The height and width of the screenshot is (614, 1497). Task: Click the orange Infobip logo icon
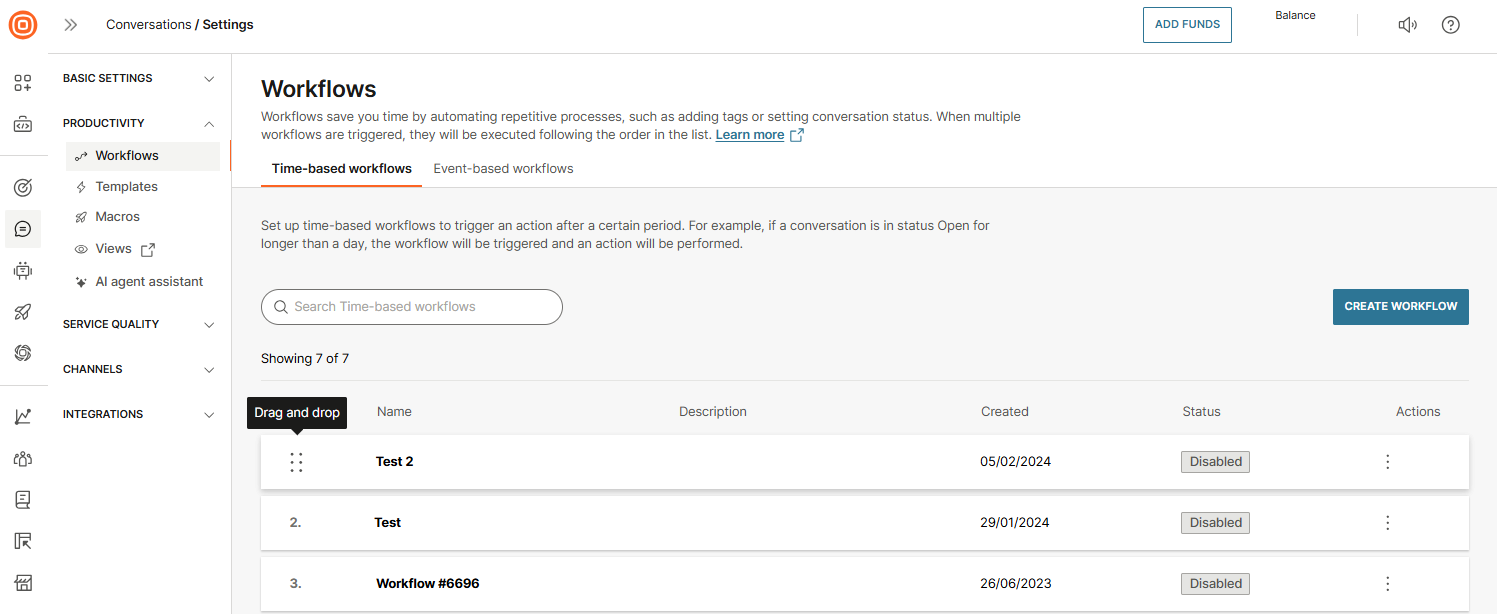(x=23, y=25)
